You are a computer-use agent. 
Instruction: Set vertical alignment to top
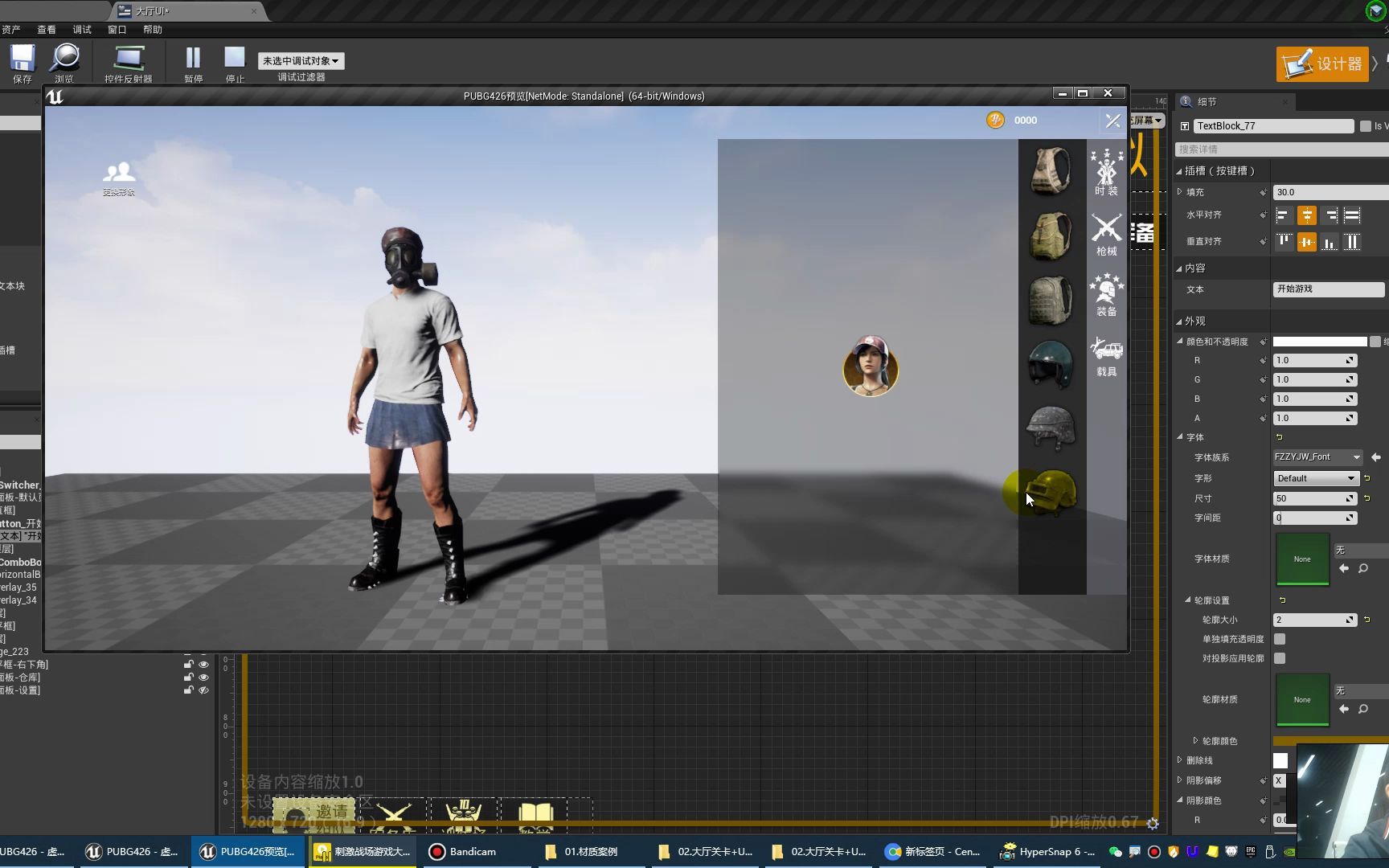1284,241
